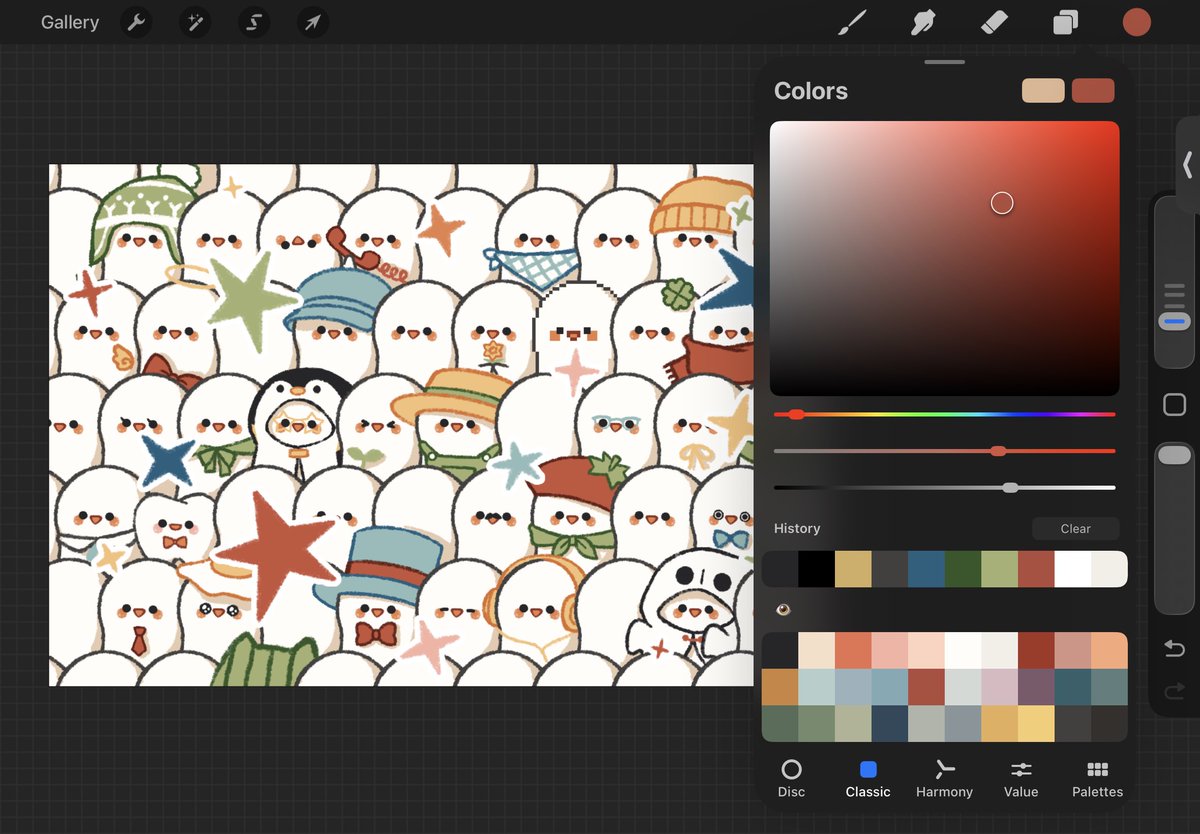Open the Layers panel icon
The height and width of the screenshot is (834, 1200).
1066,22
